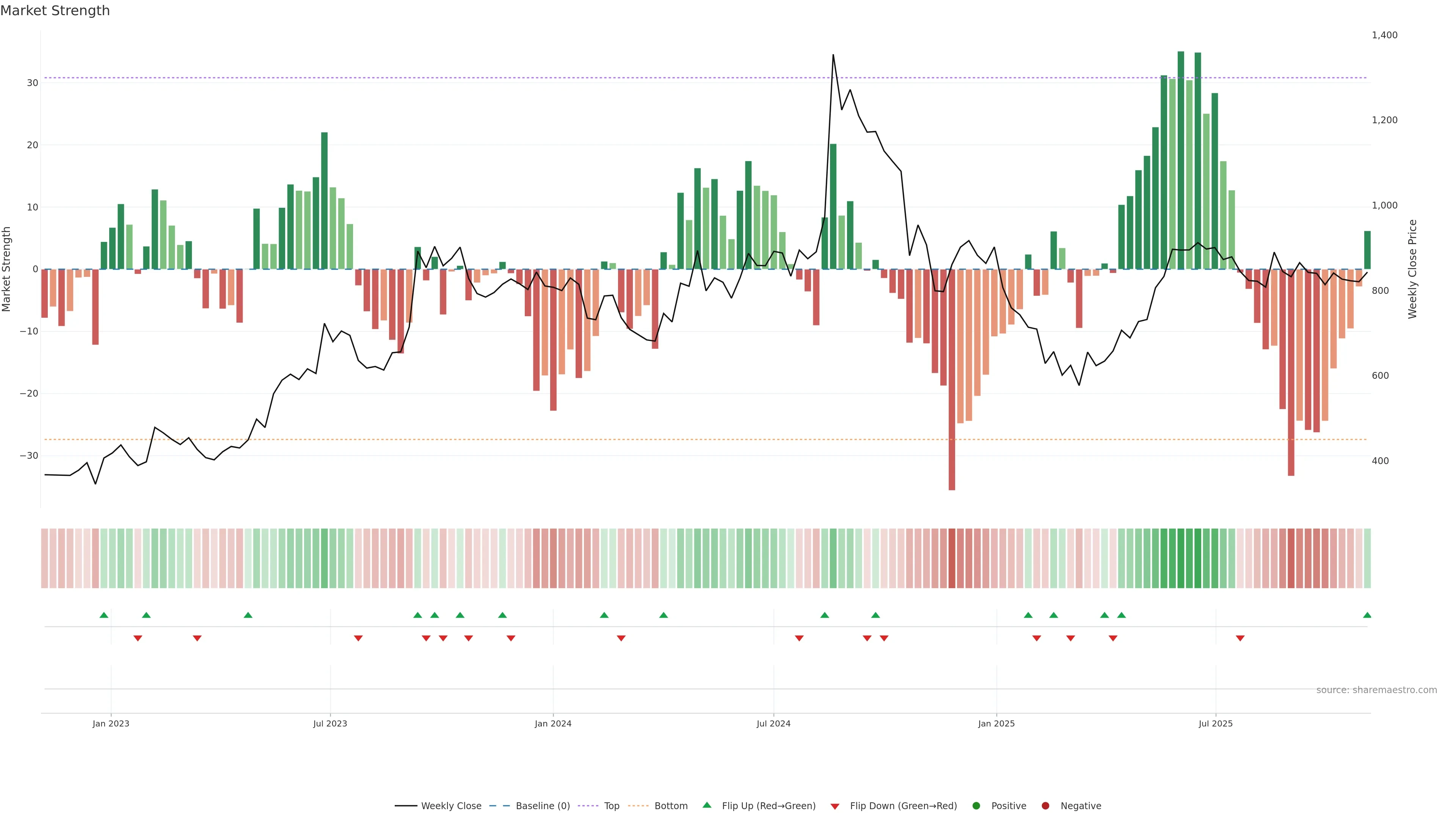Click the Market Strength chart title
1456x819 pixels.
tap(55, 11)
